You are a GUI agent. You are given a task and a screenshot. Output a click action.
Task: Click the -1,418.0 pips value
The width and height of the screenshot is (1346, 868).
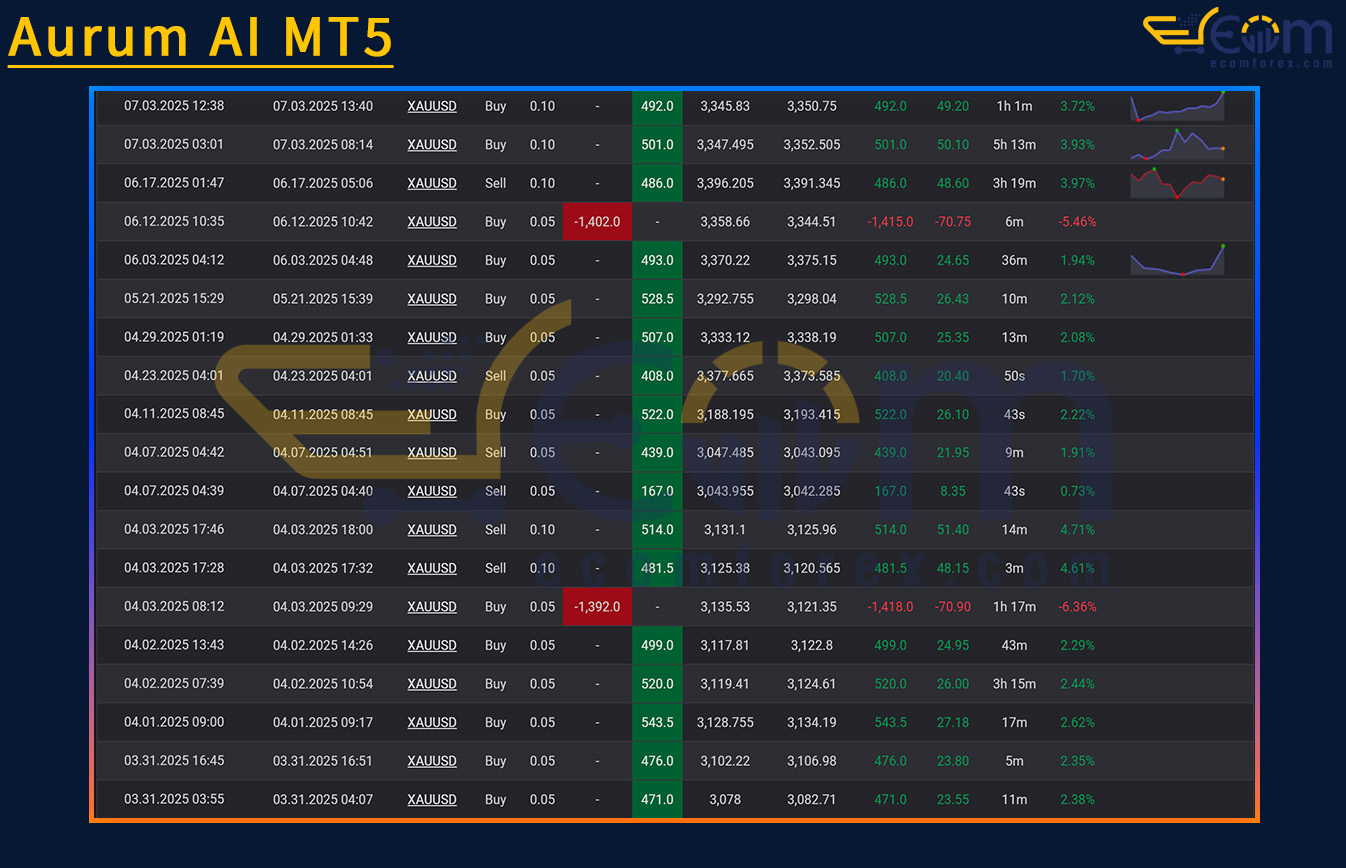click(x=890, y=607)
